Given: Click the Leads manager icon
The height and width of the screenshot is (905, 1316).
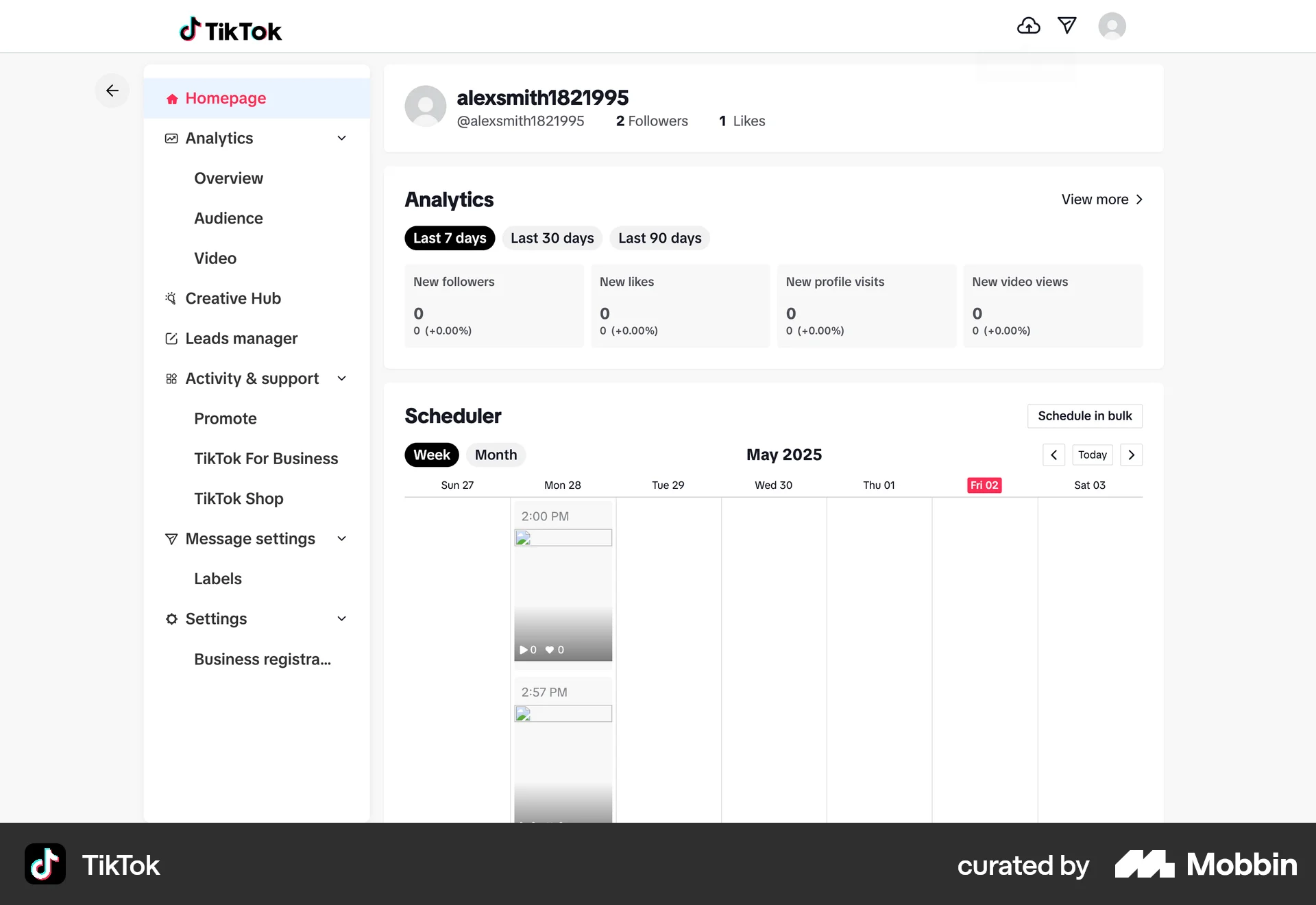Looking at the screenshot, I should click(171, 338).
